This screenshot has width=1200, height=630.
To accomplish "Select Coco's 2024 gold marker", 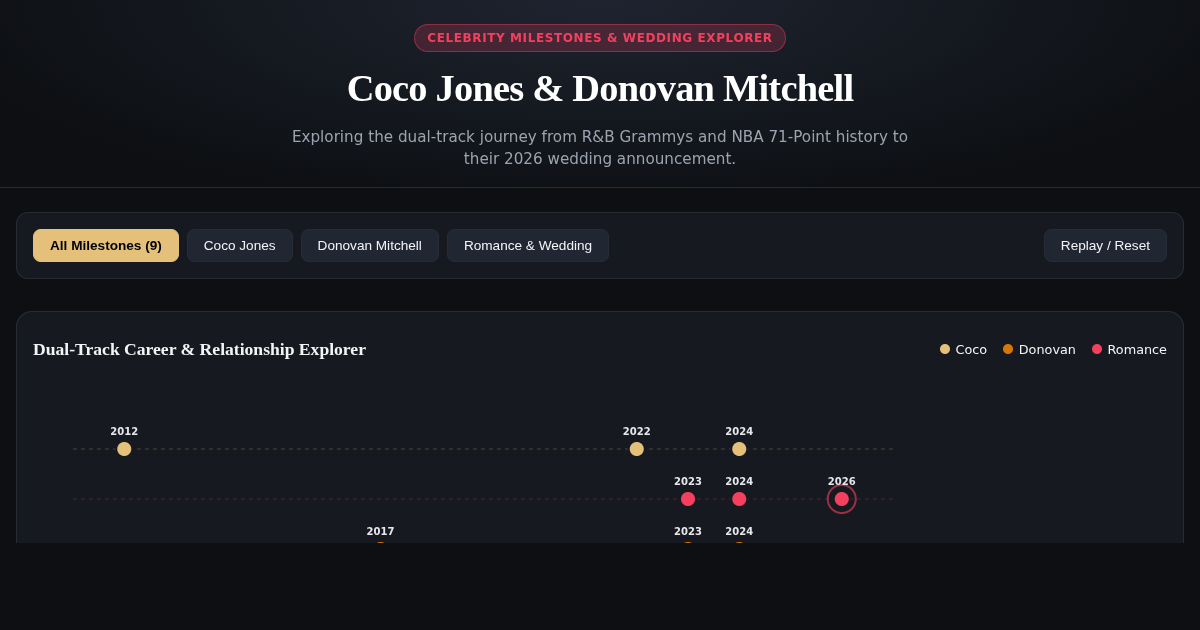I will 739,449.
